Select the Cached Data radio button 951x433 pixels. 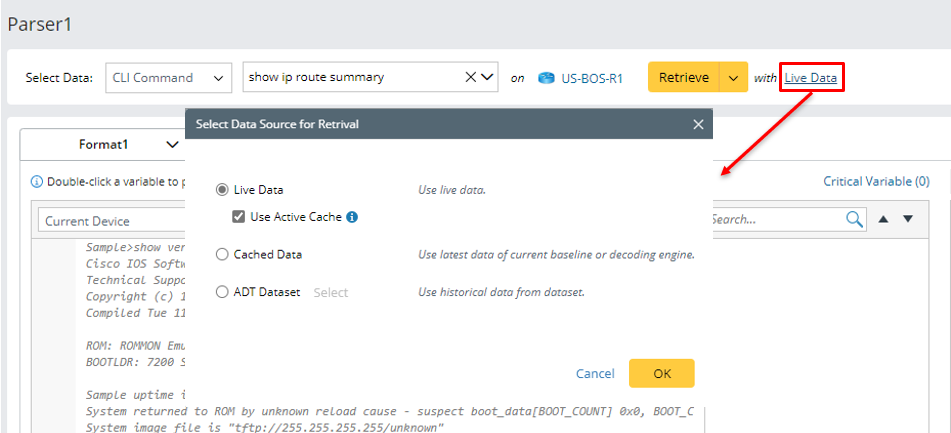(x=222, y=255)
